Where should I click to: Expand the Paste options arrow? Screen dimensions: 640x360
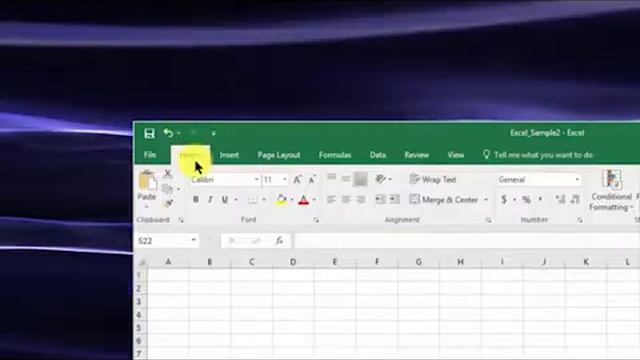[147, 207]
